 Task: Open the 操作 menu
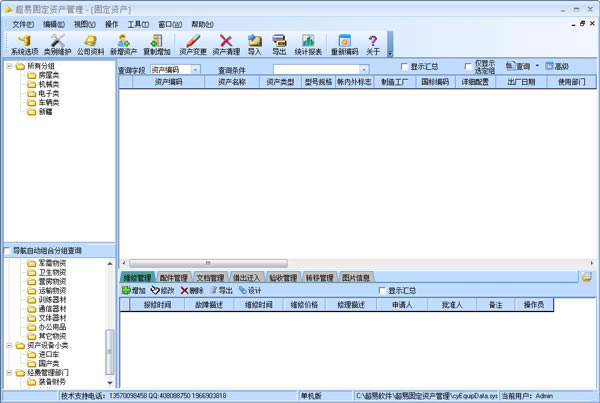coord(112,24)
